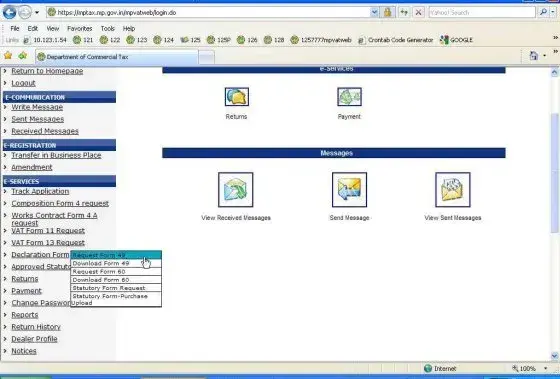
Task: Open the 10.123.1.54 links bar shortcut
Action: tap(45, 40)
